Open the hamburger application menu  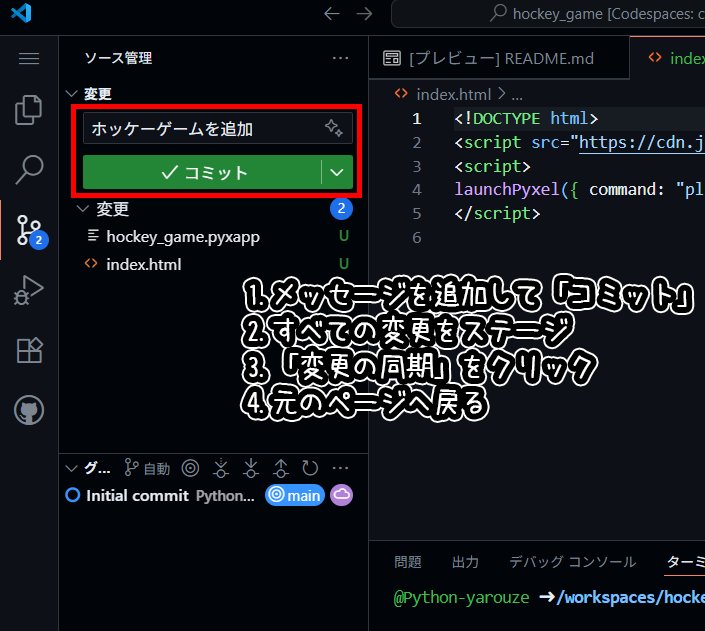[29, 58]
